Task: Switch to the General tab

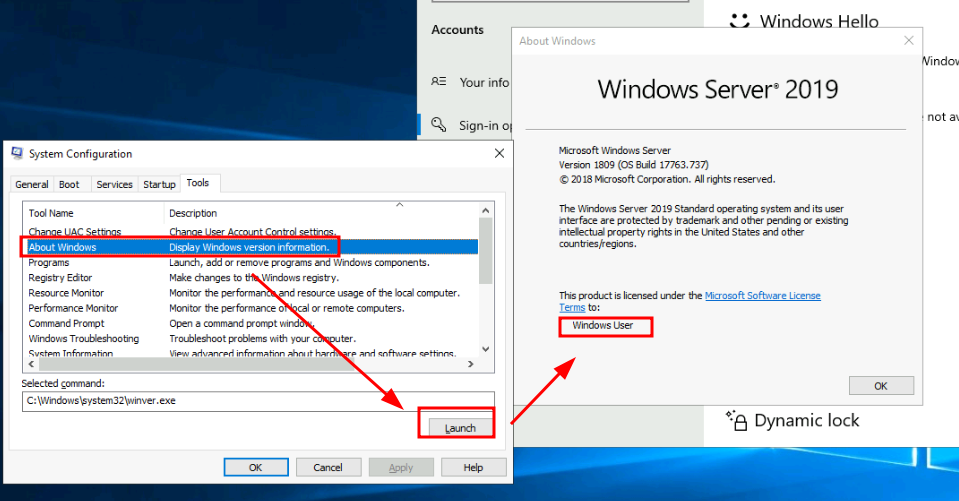Action: tap(32, 184)
